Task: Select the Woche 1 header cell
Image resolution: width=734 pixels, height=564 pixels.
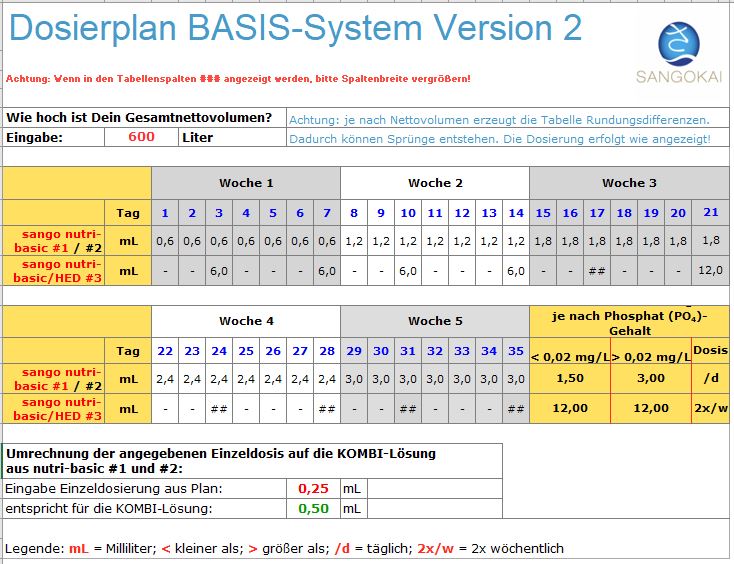Action: pyautogui.click(x=246, y=183)
